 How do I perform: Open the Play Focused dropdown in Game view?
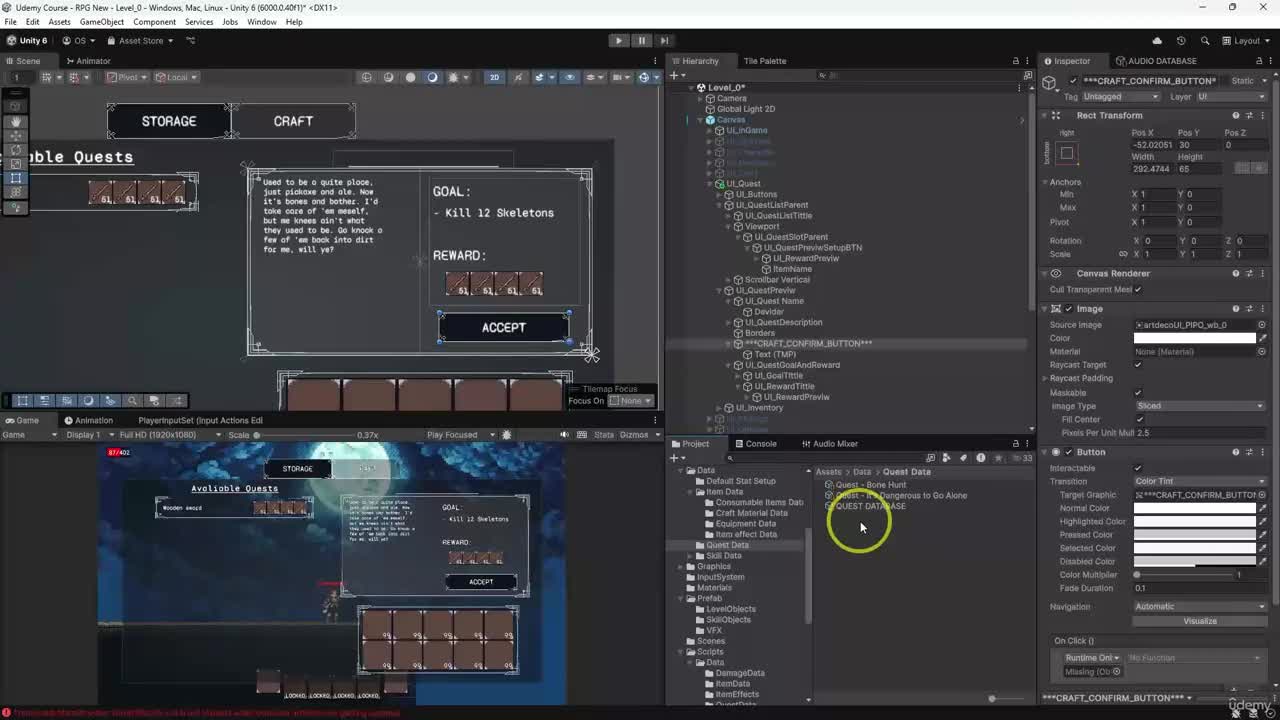460,435
